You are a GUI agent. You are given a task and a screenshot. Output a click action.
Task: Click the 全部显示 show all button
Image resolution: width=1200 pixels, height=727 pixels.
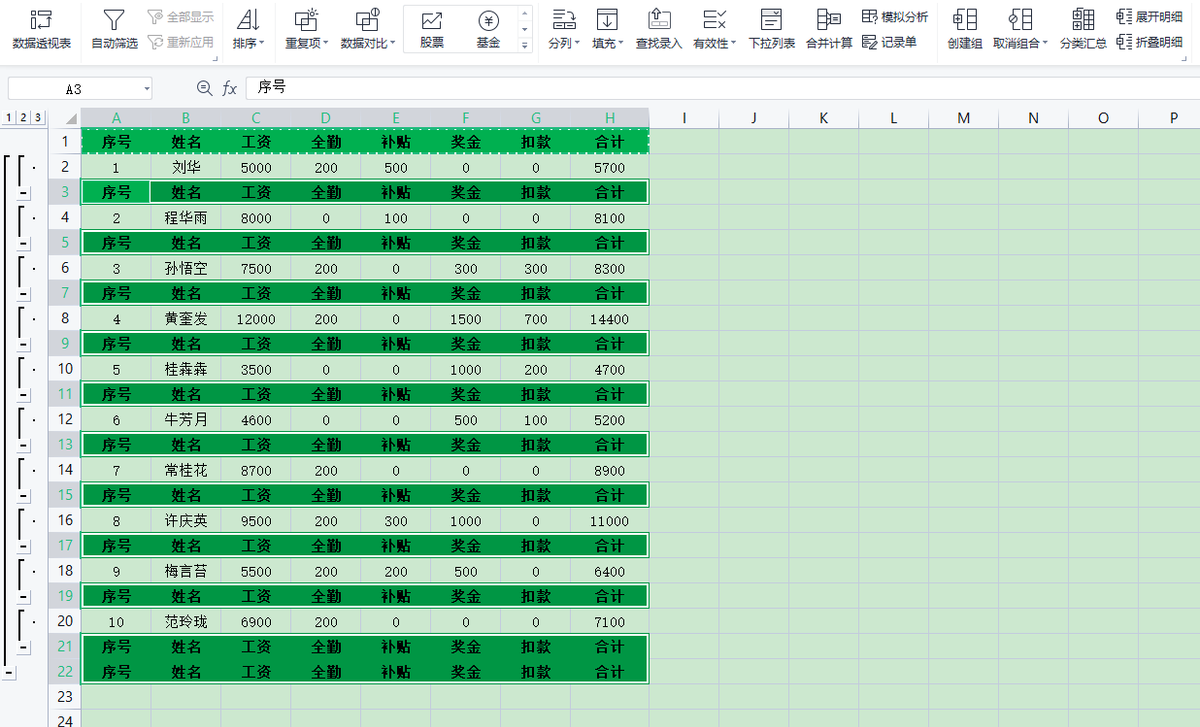(180, 17)
